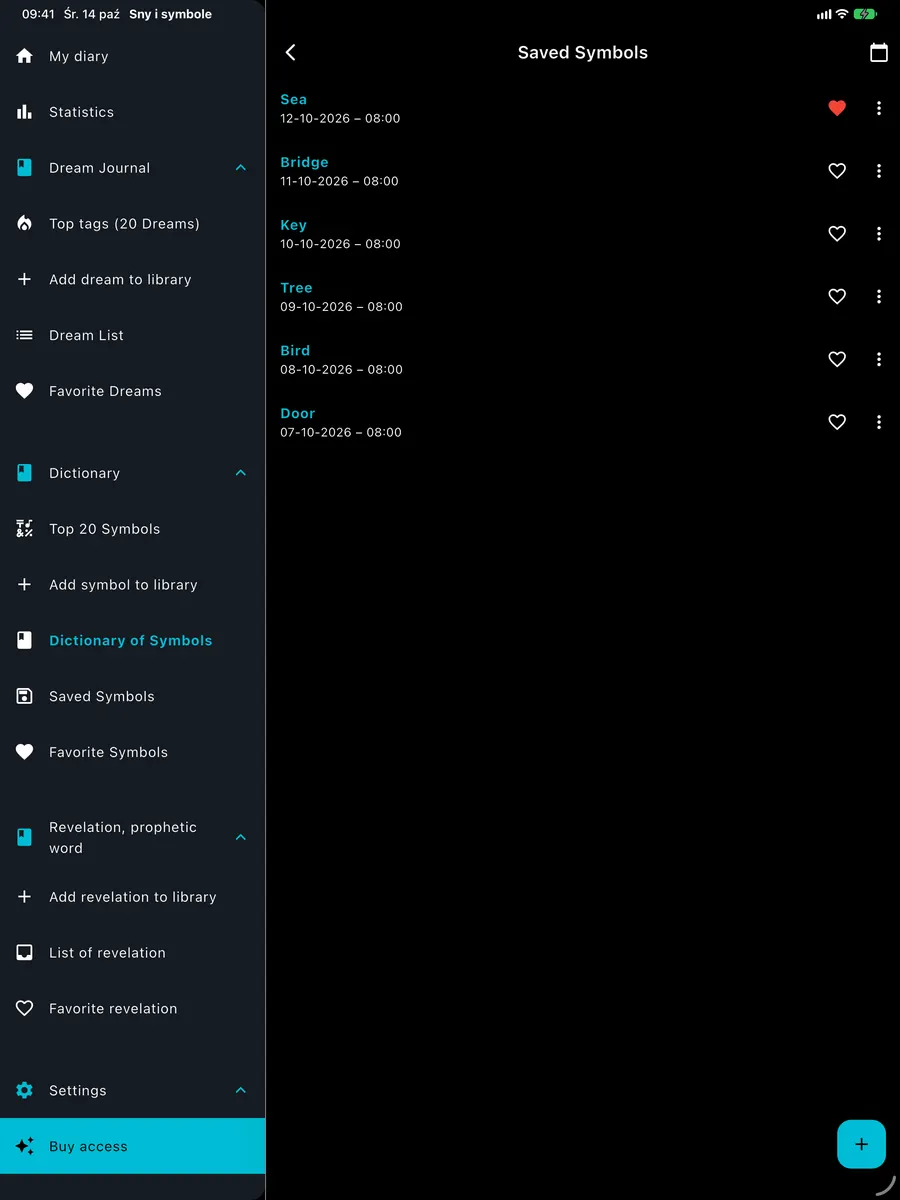Open My diary from the sidebar

[132, 56]
